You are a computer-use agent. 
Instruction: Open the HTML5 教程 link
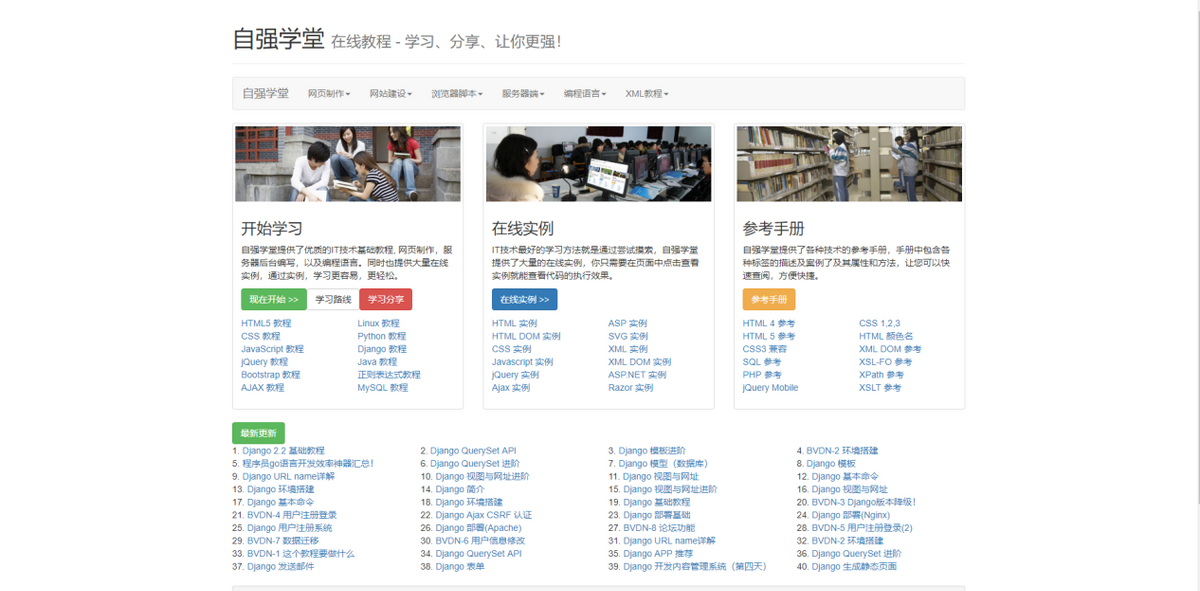266,323
